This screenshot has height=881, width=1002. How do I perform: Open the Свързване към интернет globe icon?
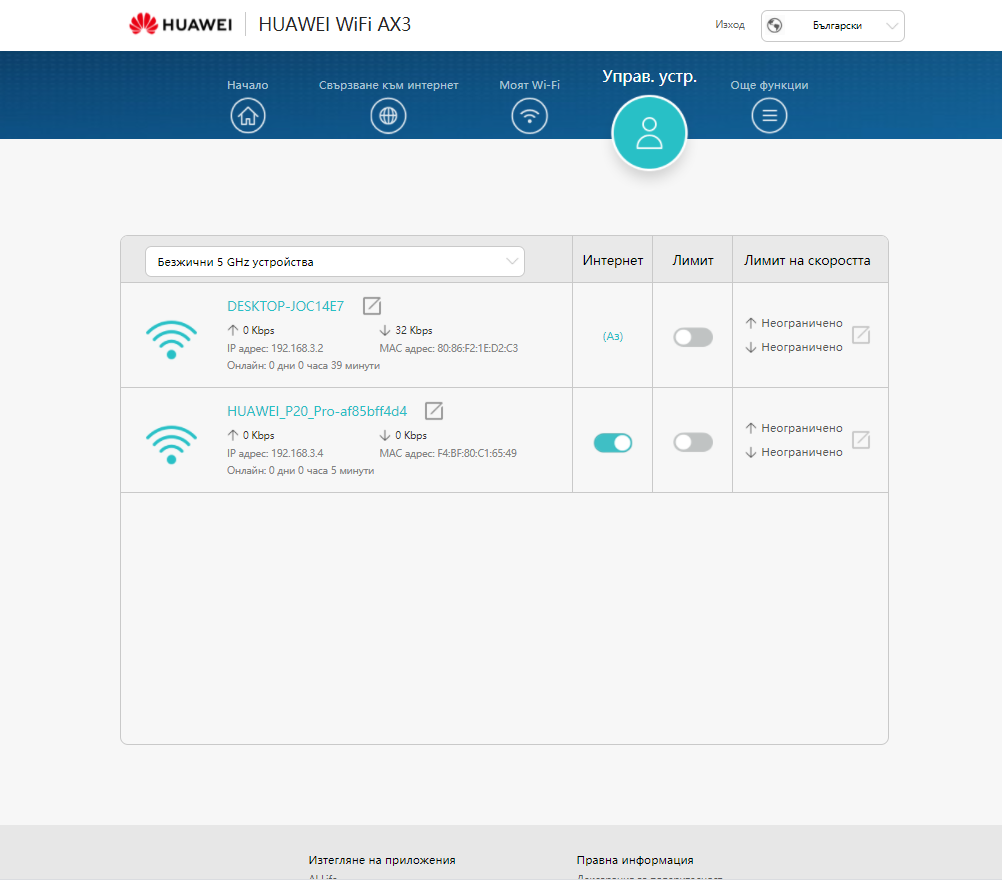[389, 116]
